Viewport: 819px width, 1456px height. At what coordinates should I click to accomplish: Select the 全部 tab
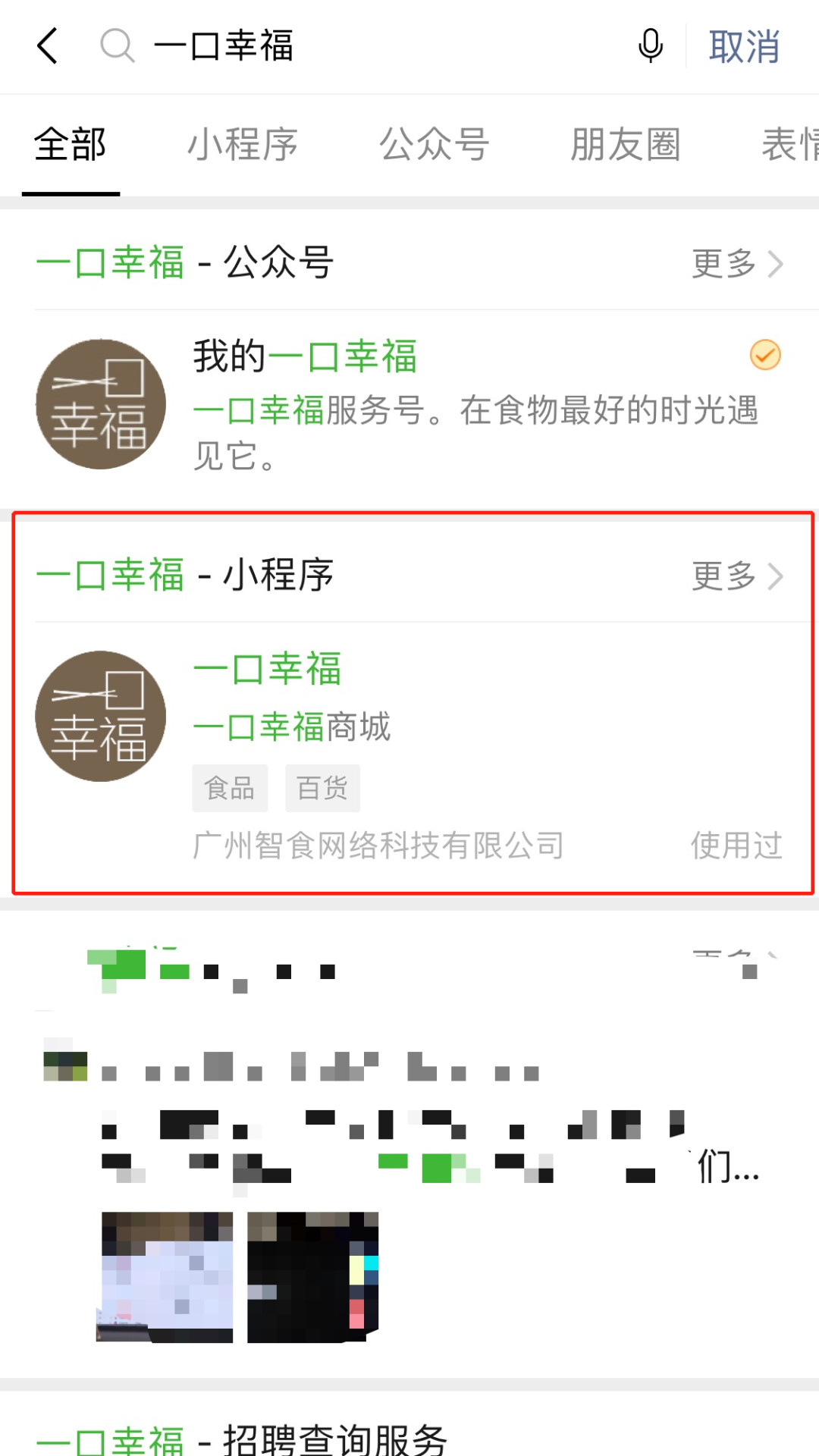(71, 144)
